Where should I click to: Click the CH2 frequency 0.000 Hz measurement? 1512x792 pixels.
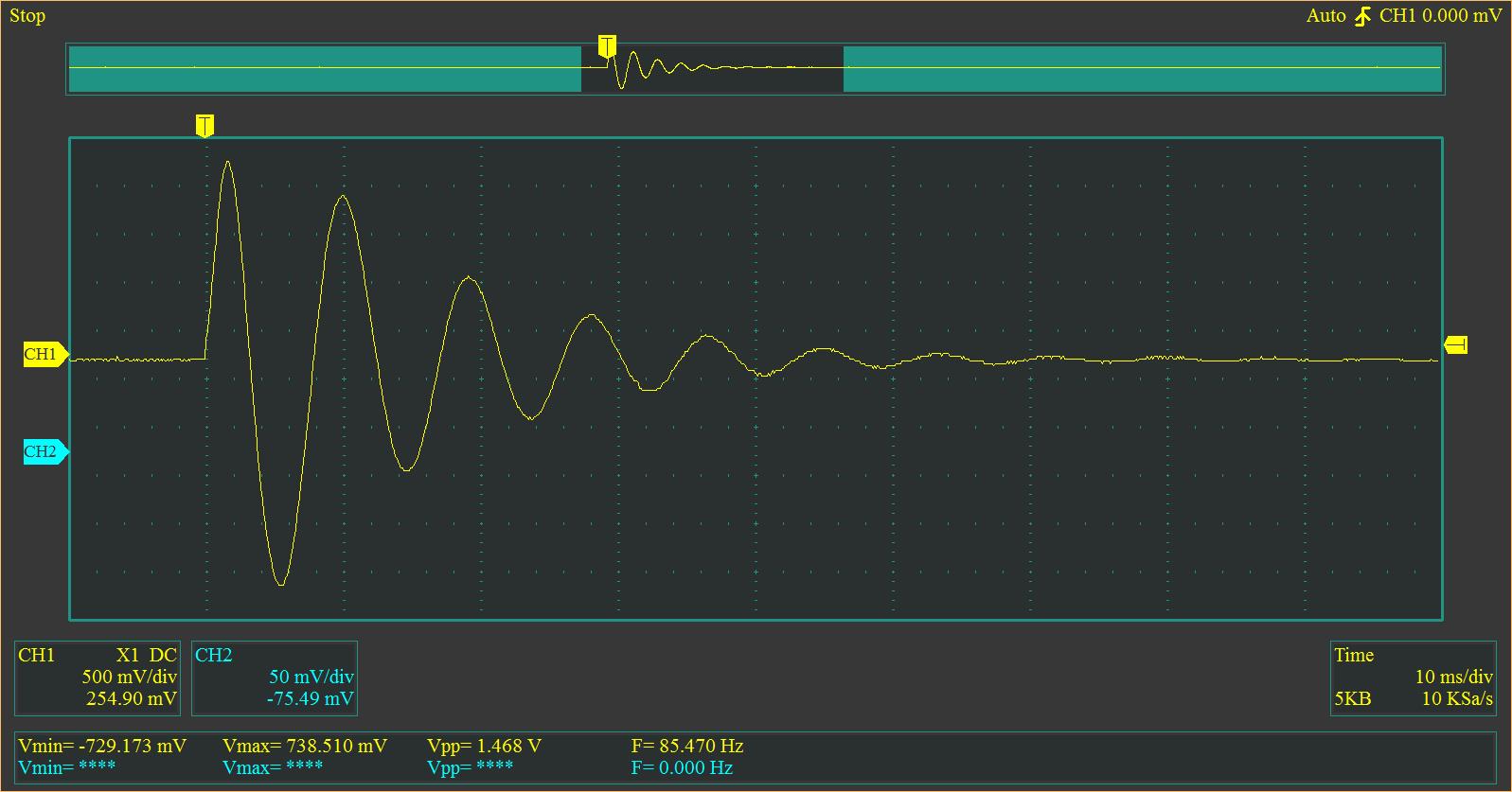point(682,767)
